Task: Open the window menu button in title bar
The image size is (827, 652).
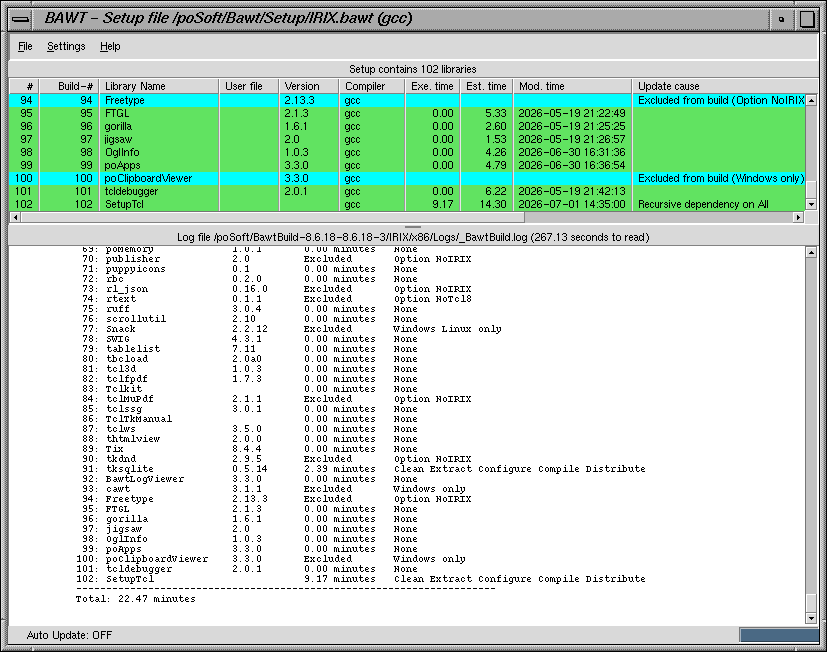Action: [x=21, y=19]
